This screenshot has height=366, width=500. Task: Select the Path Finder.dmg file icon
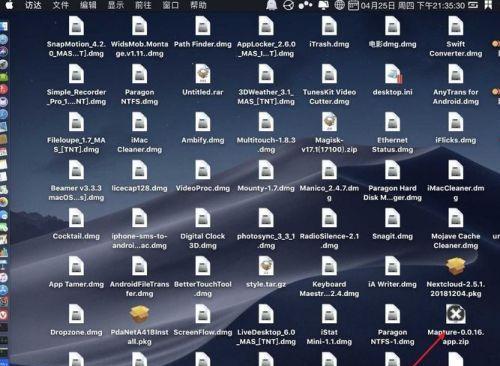(x=203, y=26)
